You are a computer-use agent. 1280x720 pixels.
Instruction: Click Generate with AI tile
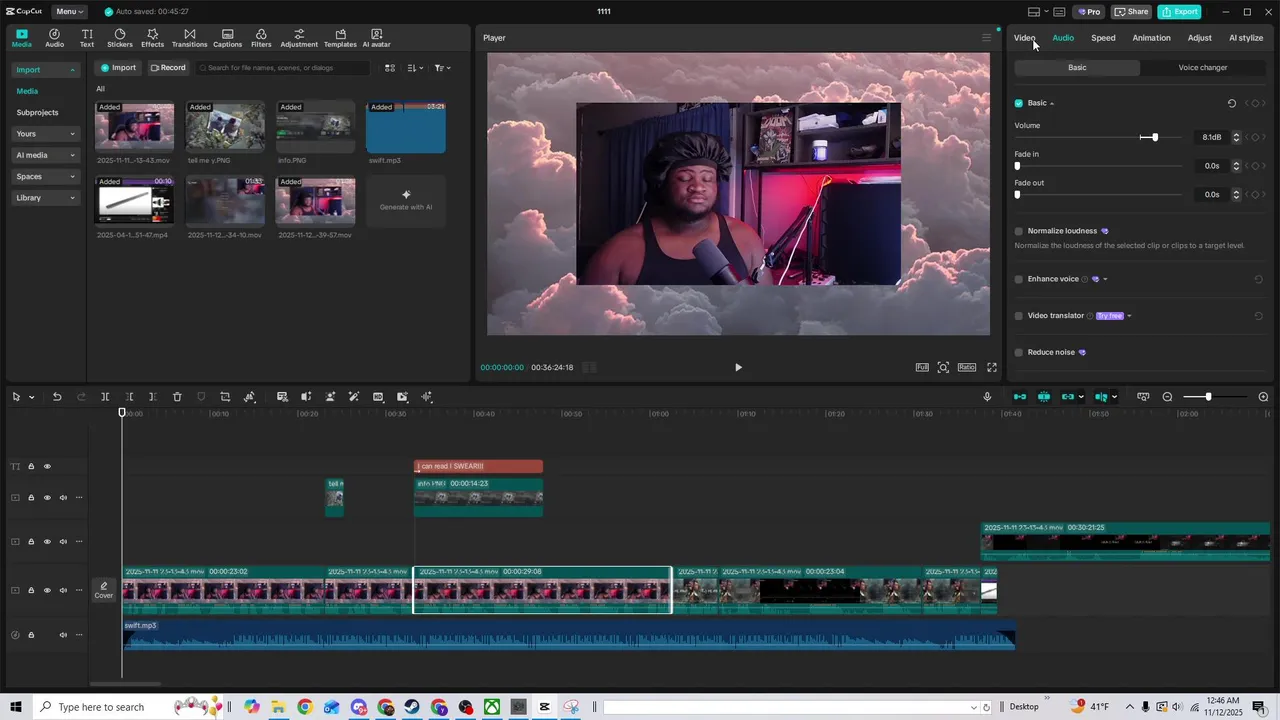pos(406,200)
